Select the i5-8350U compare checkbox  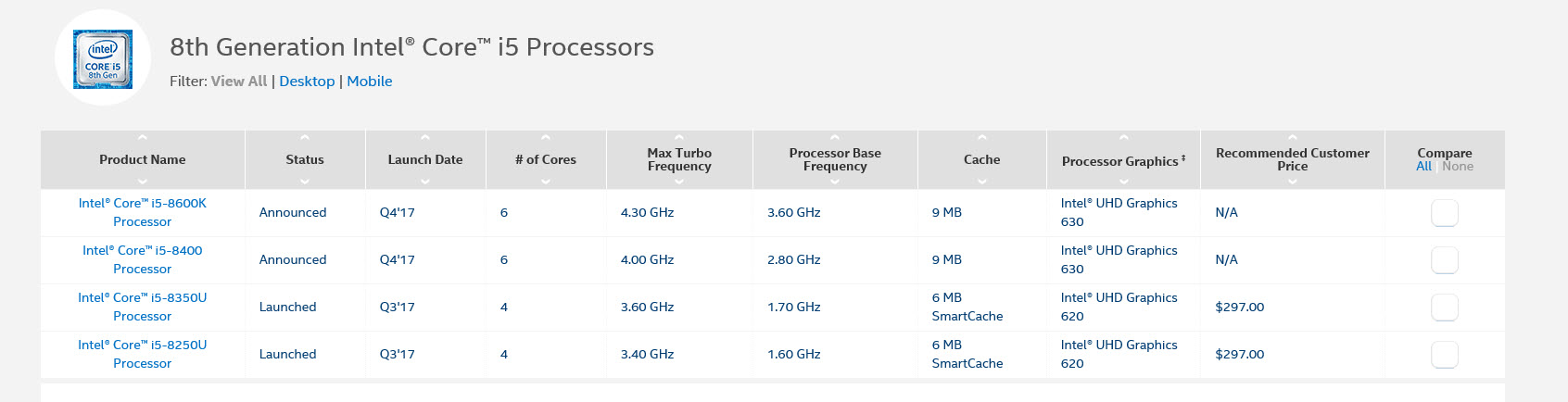click(x=1445, y=308)
